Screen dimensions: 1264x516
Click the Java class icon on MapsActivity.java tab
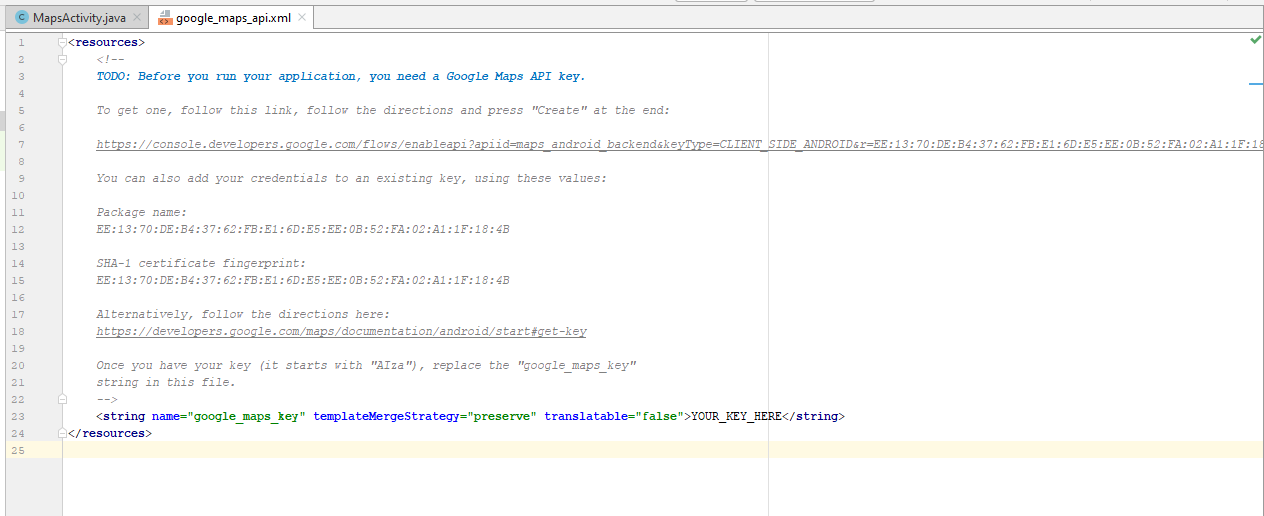pos(21,18)
